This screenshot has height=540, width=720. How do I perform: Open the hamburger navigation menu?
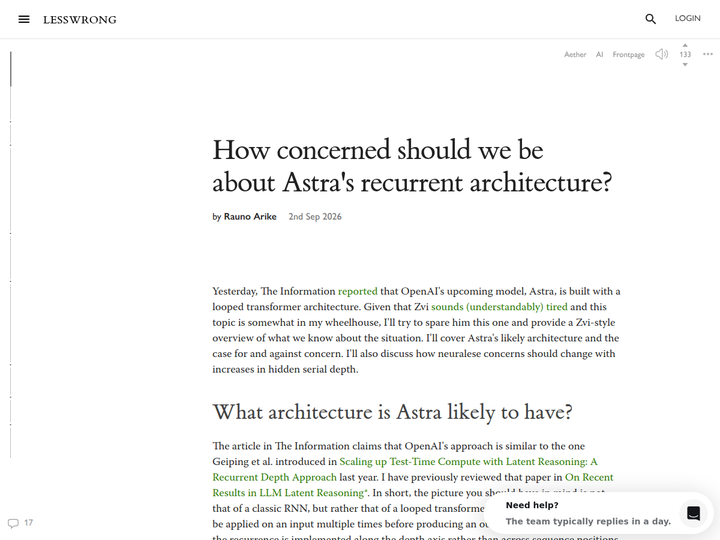(24, 19)
